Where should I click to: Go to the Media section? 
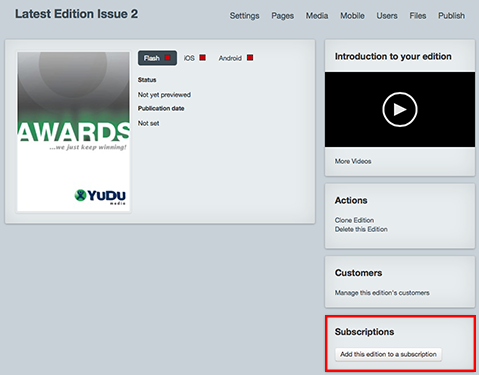pos(317,16)
